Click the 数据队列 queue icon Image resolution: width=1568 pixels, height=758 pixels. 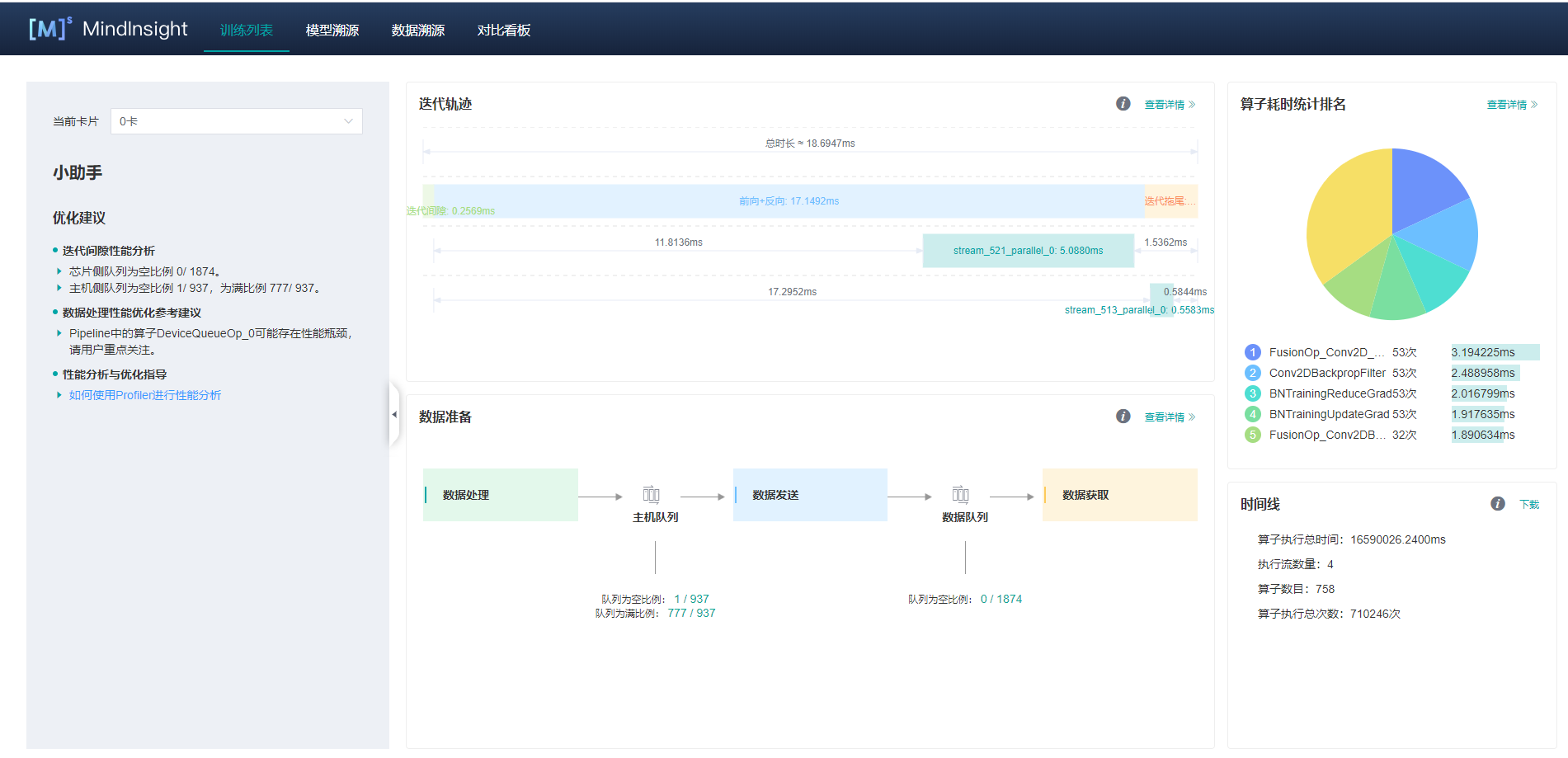pos(960,495)
